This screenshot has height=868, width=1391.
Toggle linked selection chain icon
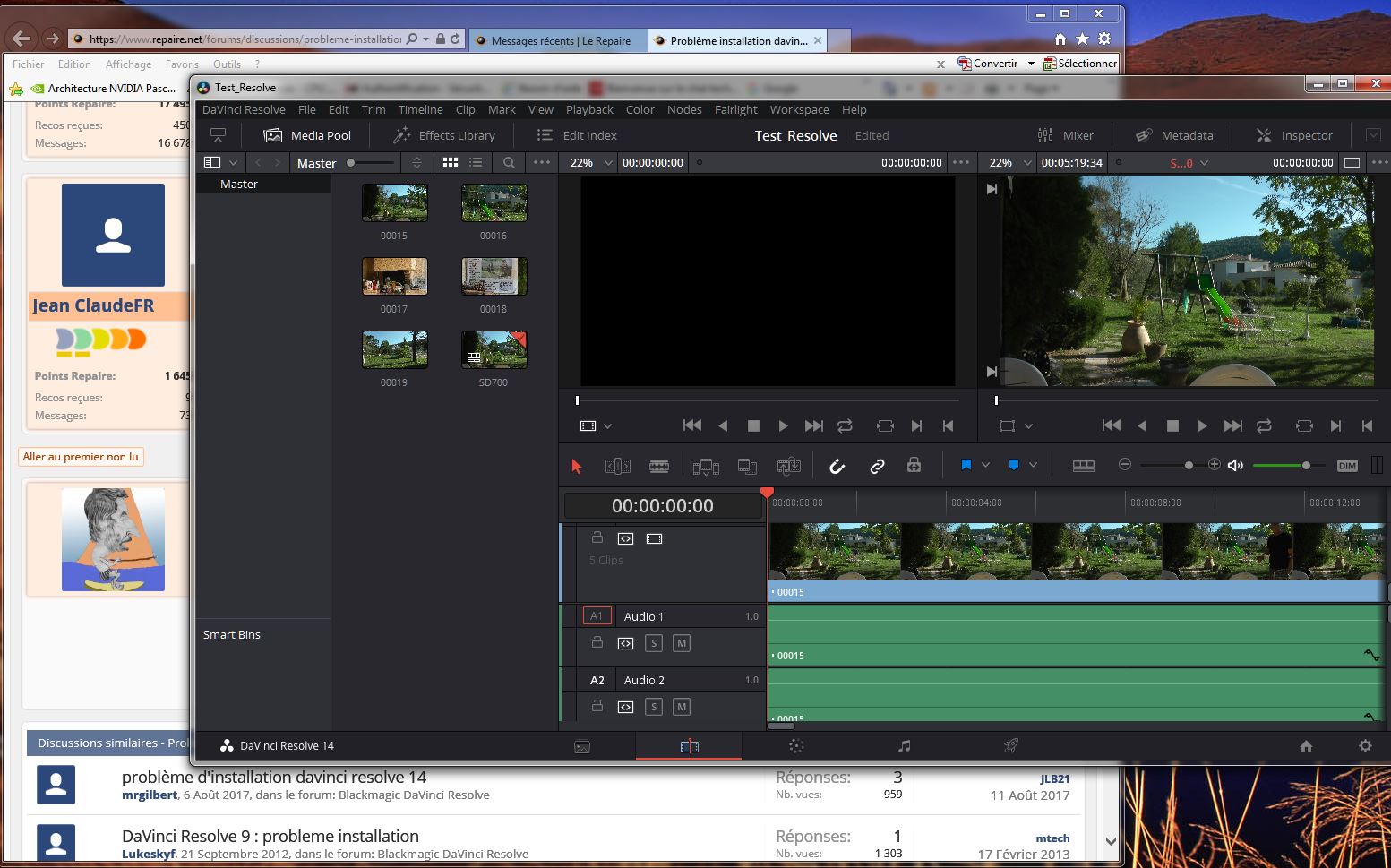[878, 466]
